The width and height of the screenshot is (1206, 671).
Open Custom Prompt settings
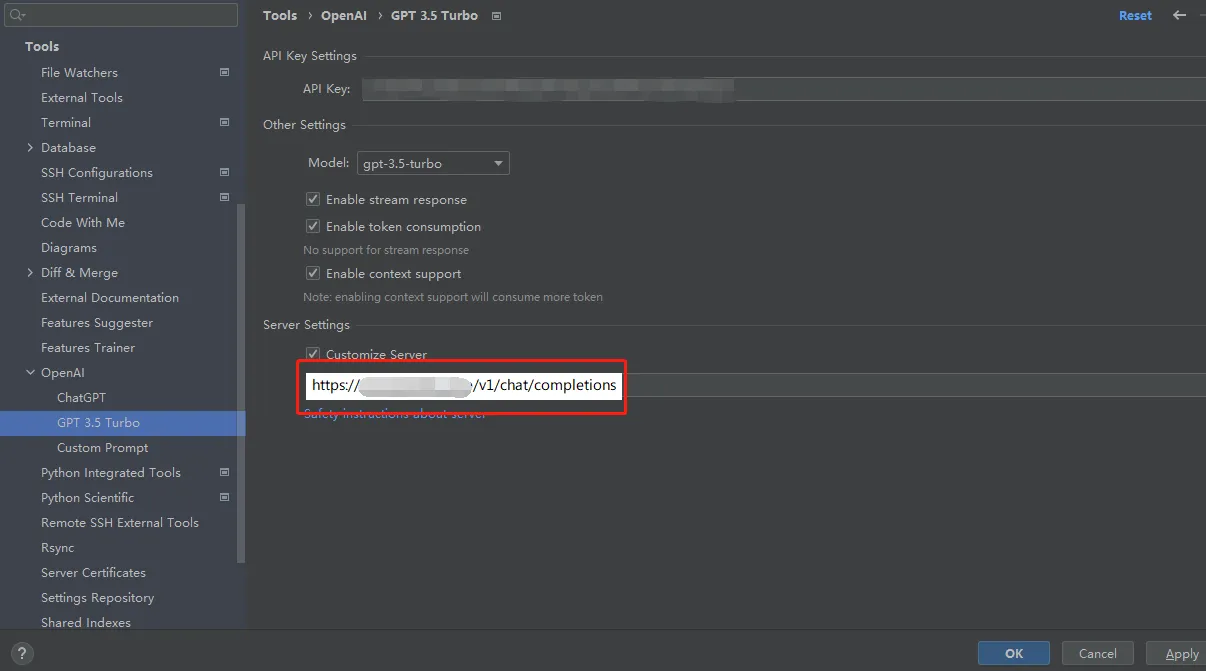[102, 447]
